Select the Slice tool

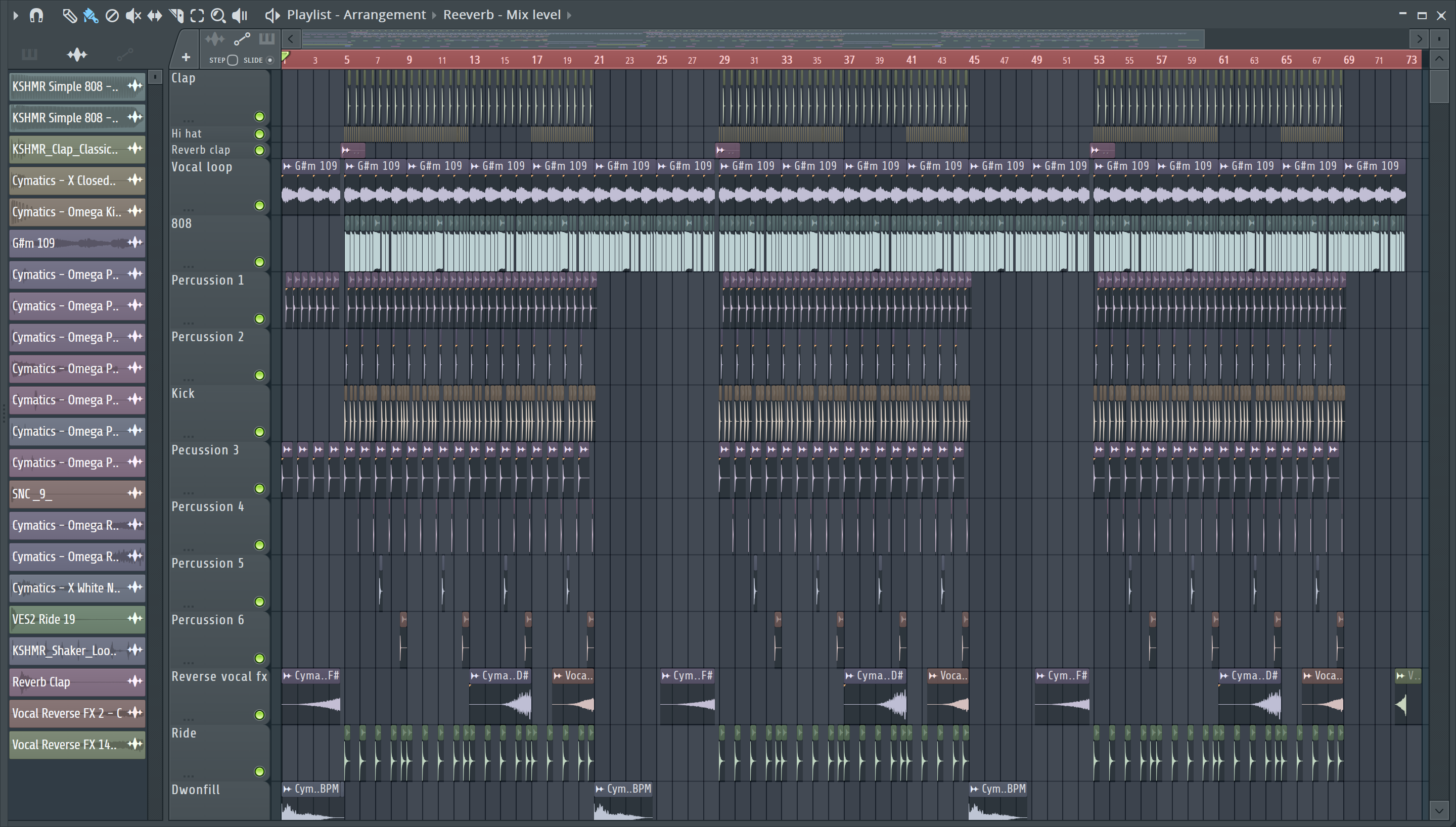[176, 15]
